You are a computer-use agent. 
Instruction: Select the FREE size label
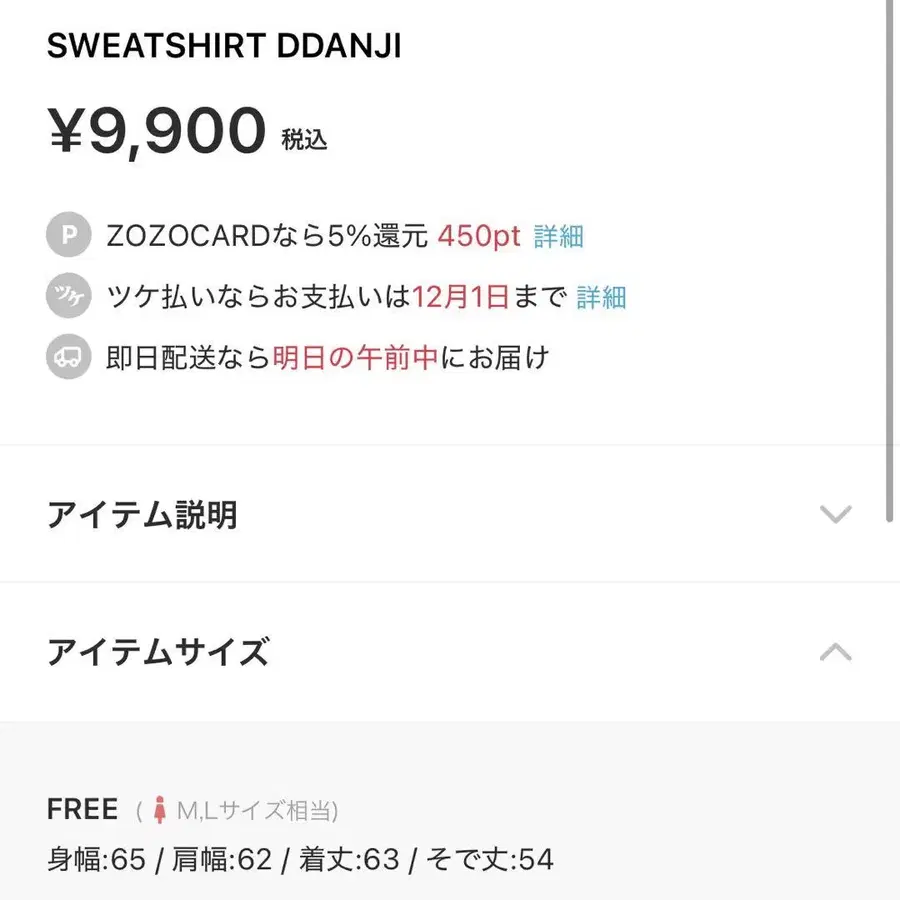82,810
